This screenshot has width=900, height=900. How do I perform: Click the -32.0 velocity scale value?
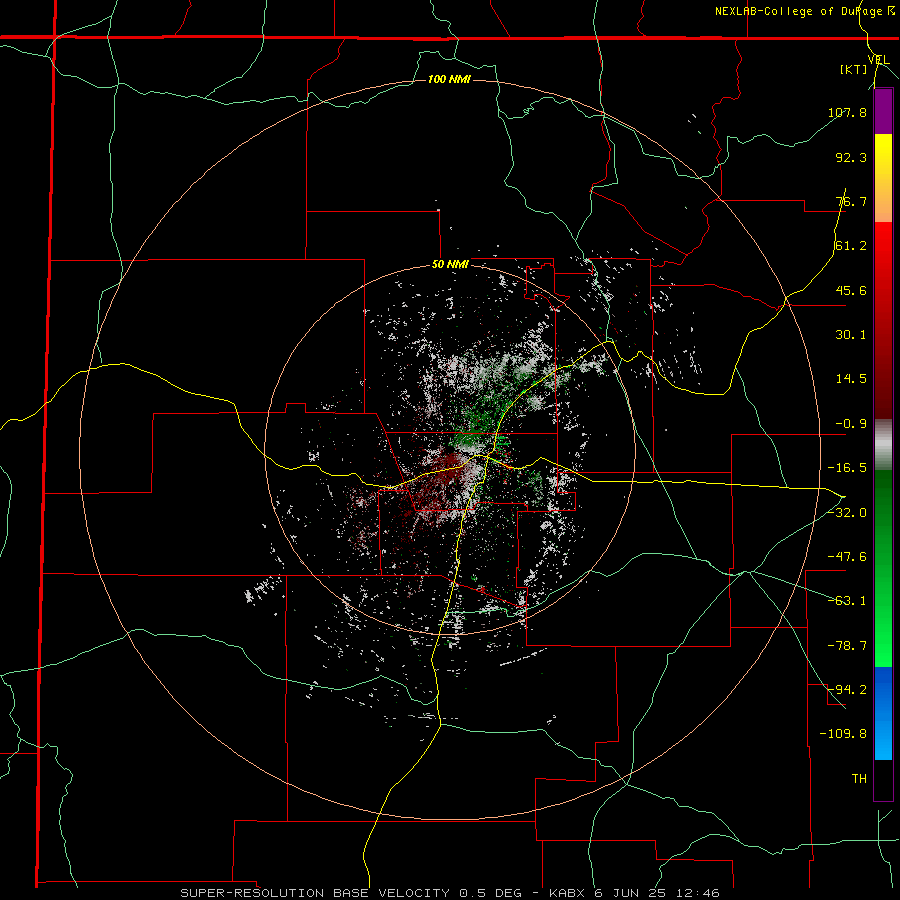[847, 513]
